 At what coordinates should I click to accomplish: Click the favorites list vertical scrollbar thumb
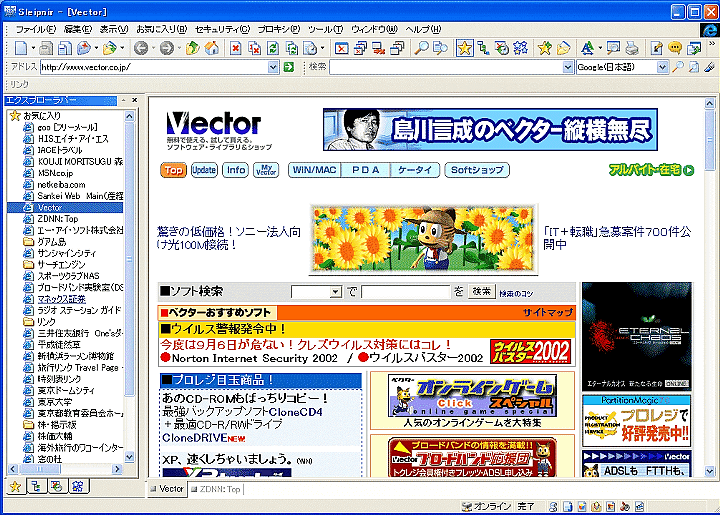pos(129,259)
